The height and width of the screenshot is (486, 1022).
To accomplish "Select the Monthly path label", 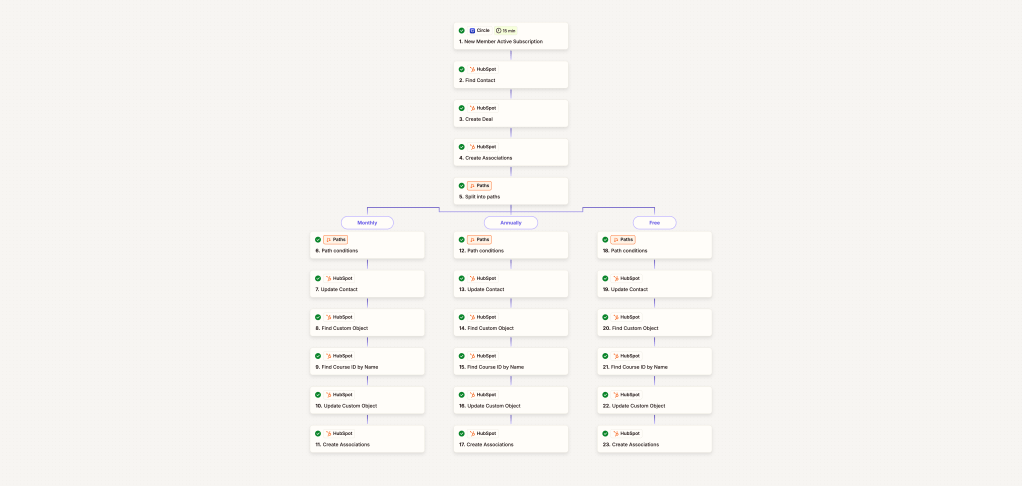I will click(x=367, y=223).
